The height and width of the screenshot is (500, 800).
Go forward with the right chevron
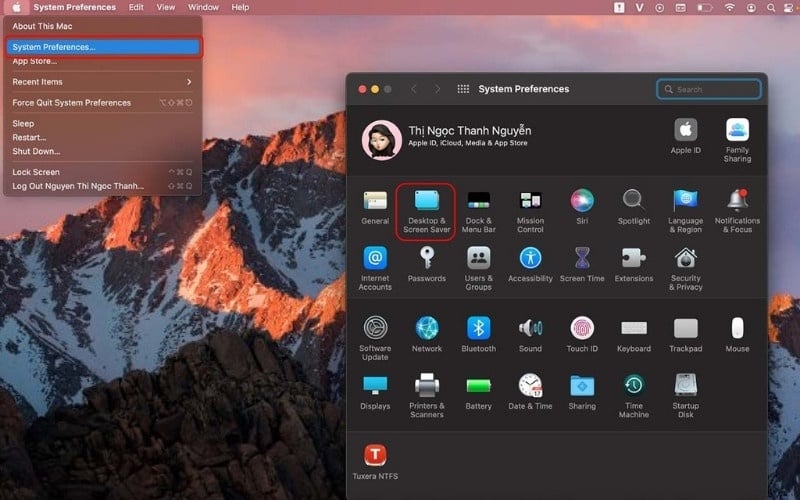tap(437, 89)
